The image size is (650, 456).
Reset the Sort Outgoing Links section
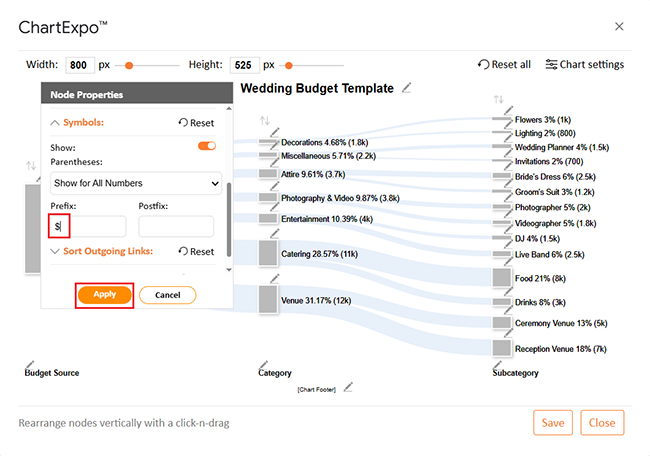point(196,251)
